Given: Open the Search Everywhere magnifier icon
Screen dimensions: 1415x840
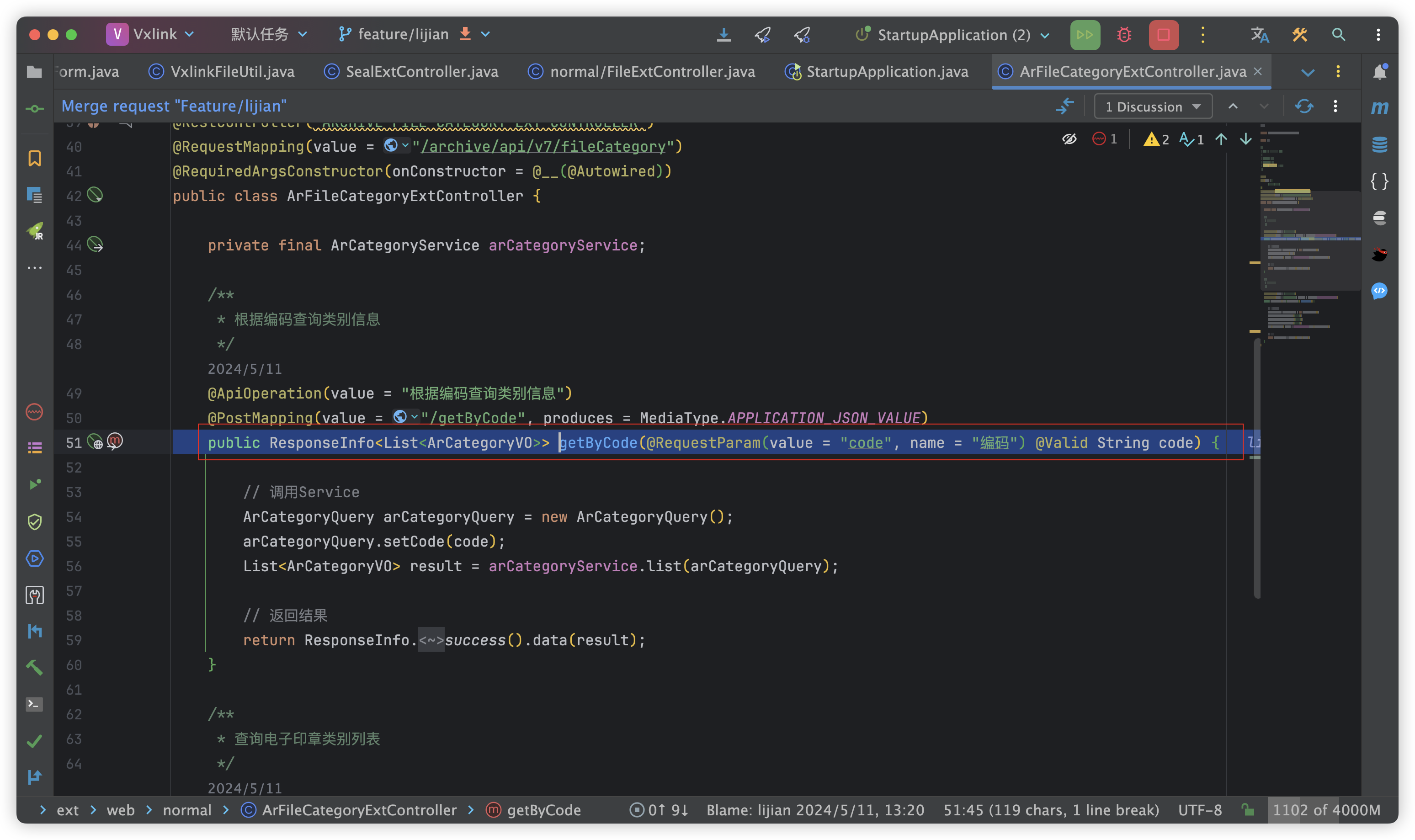Looking at the screenshot, I should coord(1338,35).
